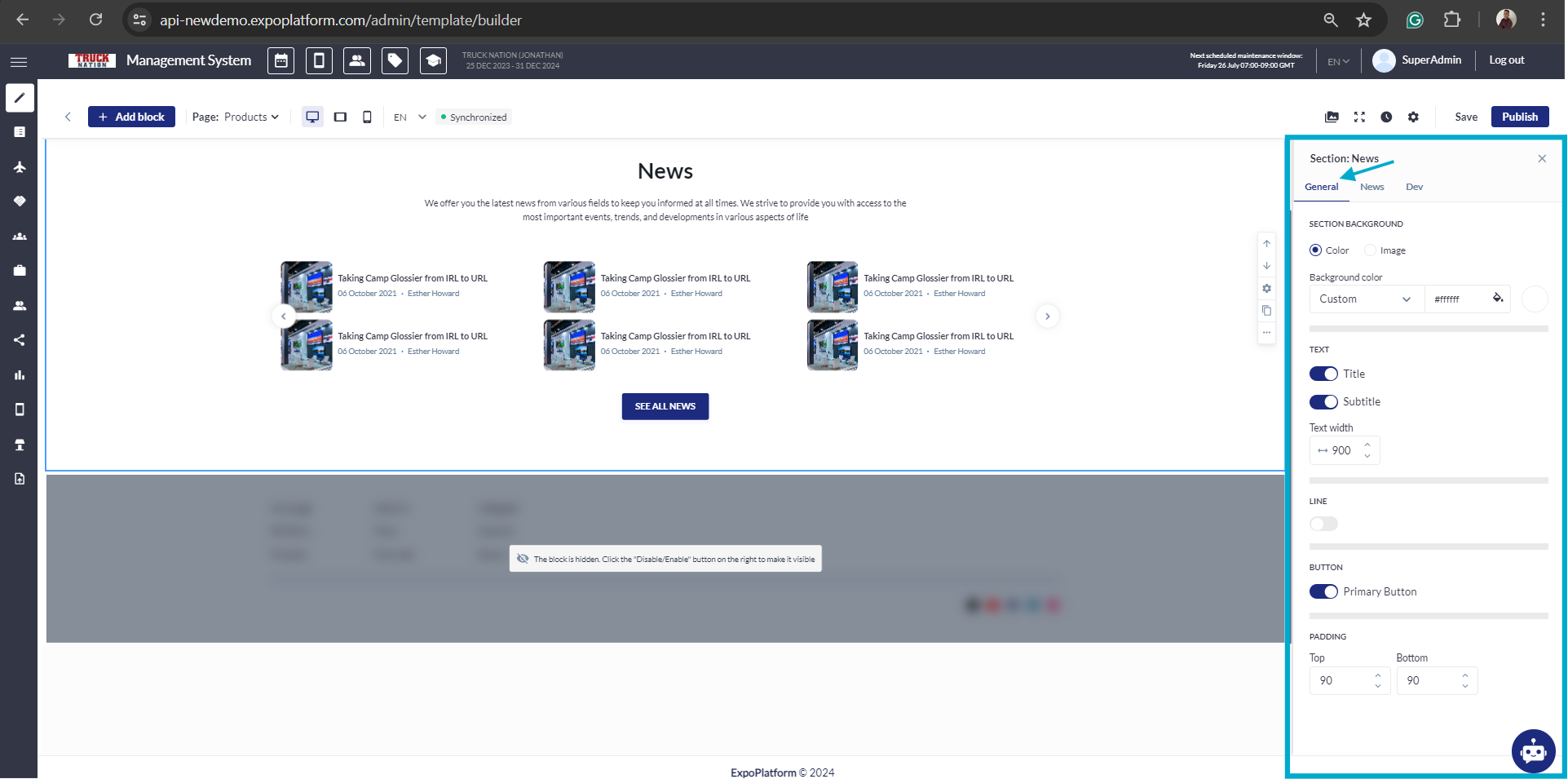Viewport: 1568px width, 779px height.
Task: Switch to the News tab
Action: pyautogui.click(x=1371, y=187)
